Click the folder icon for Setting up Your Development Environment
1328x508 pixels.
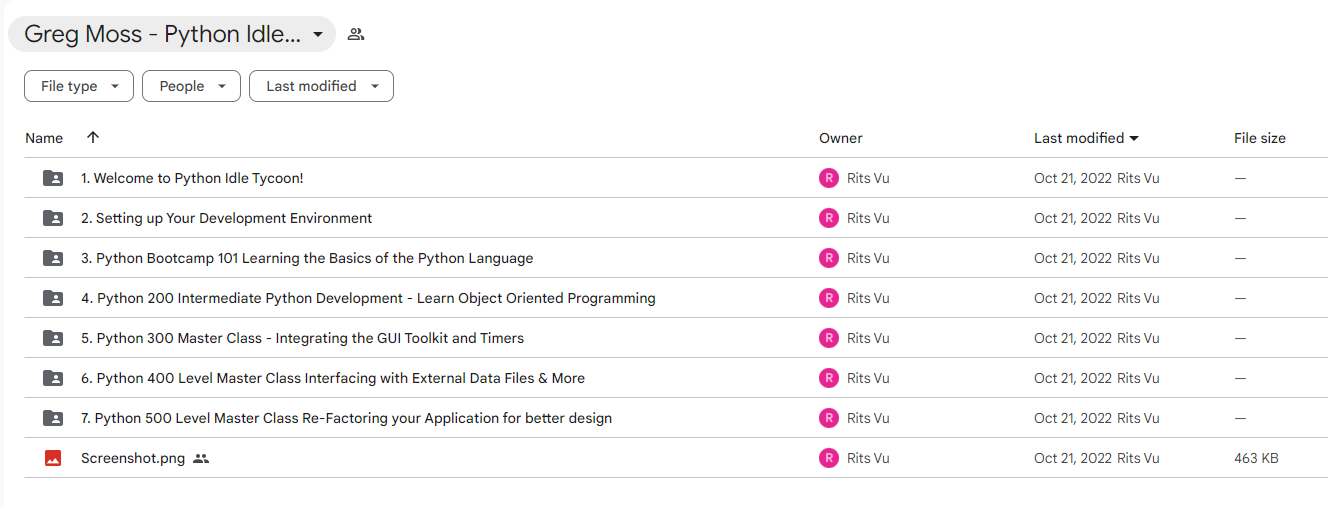53,218
